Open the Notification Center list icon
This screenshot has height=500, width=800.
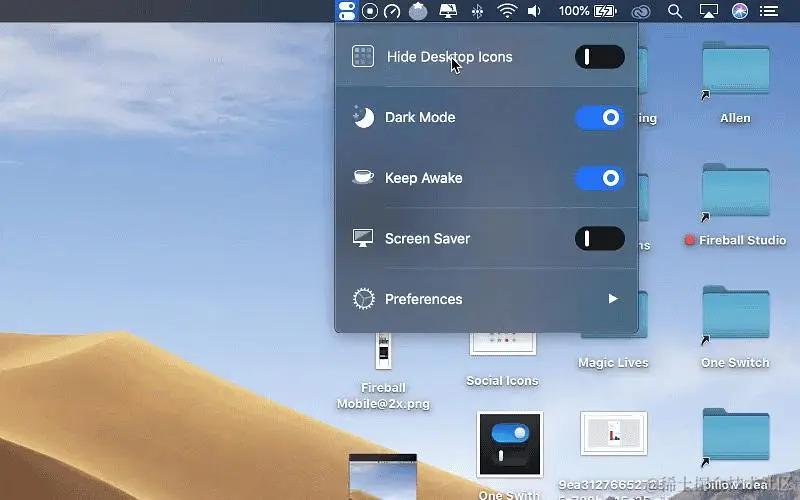point(769,11)
